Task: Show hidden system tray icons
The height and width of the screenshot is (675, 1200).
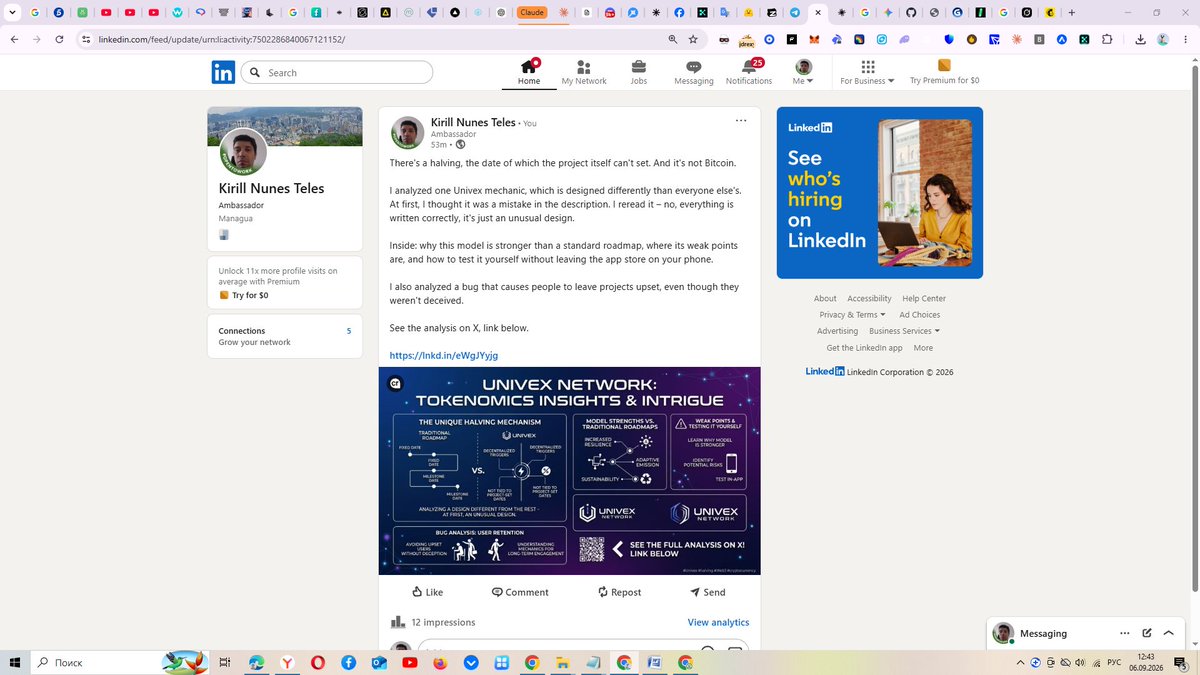Action: [x=1020, y=662]
